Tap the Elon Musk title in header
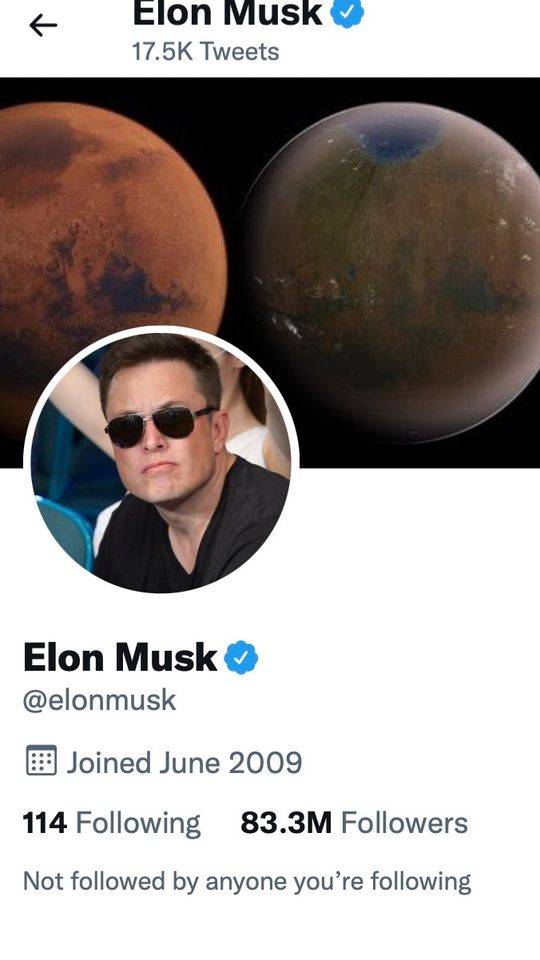This screenshot has height=960, width=540. 228,12
